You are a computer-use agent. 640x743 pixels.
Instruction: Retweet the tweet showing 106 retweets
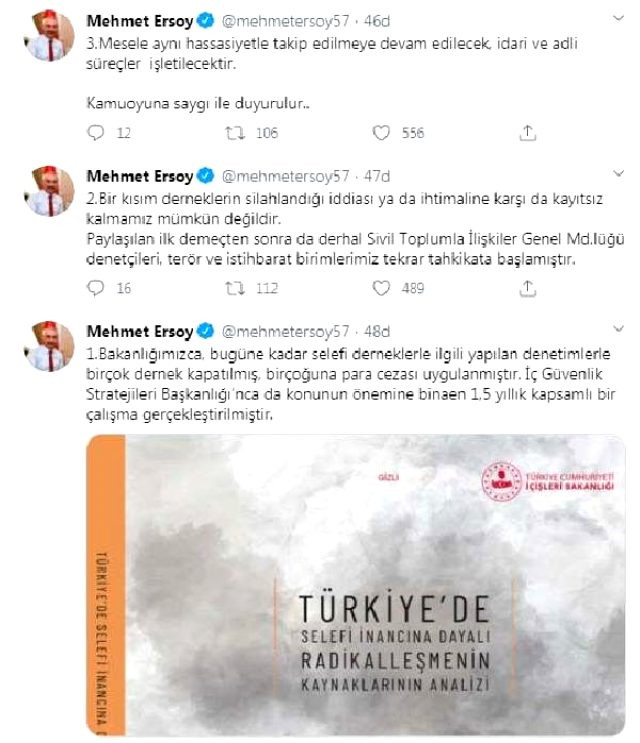point(235,133)
